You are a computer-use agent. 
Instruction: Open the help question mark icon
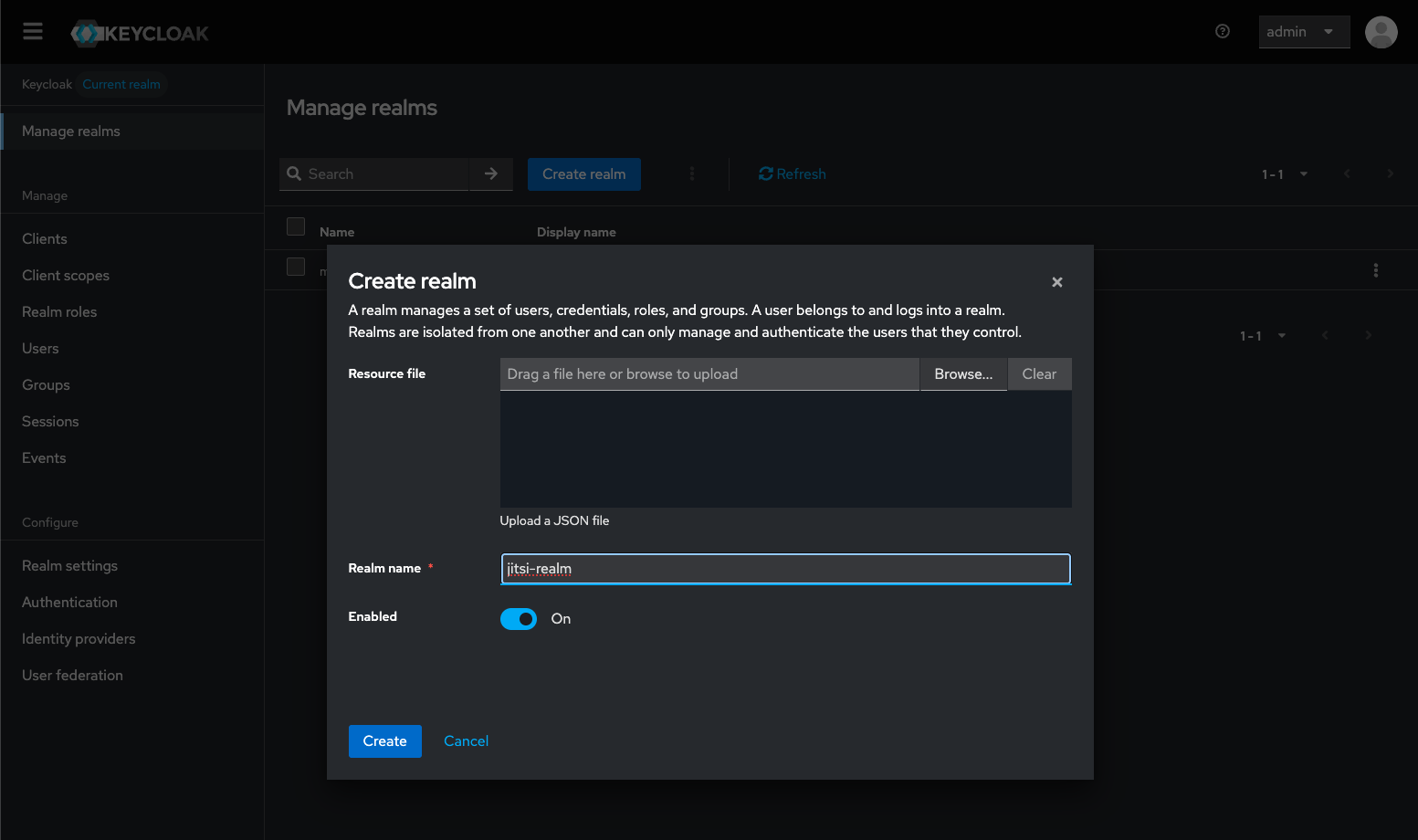pos(1222,32)
